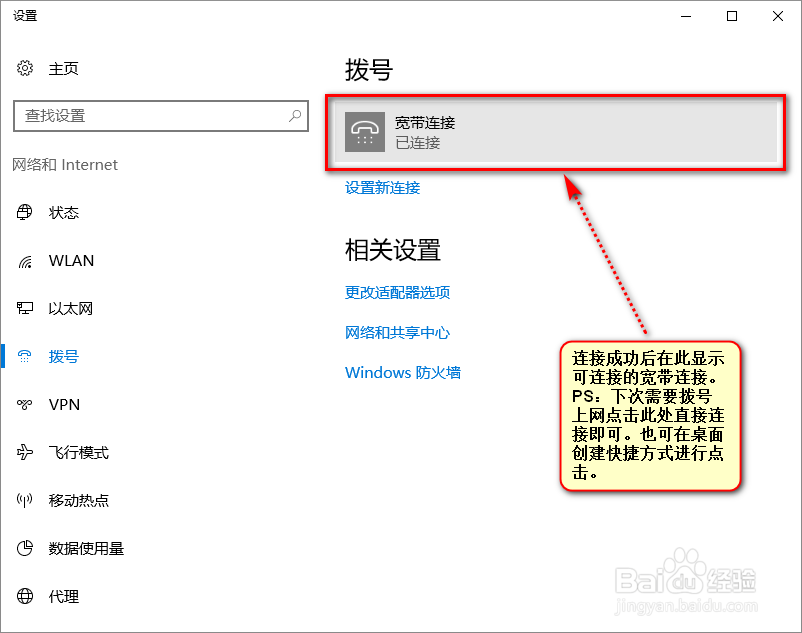Screen dimensions: 802x633
Task: Close the 设置 window
Action: pyautogui.click(x=778, y=16)
